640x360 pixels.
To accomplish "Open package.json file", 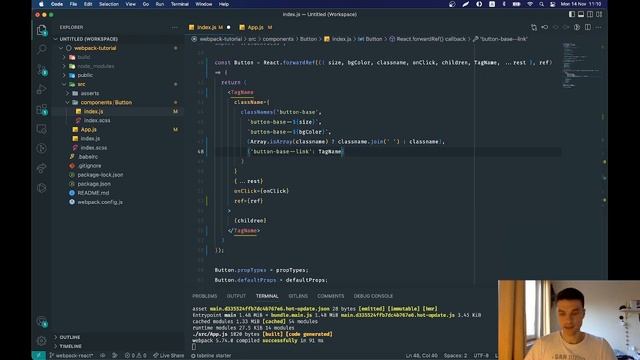I will 93,184.
